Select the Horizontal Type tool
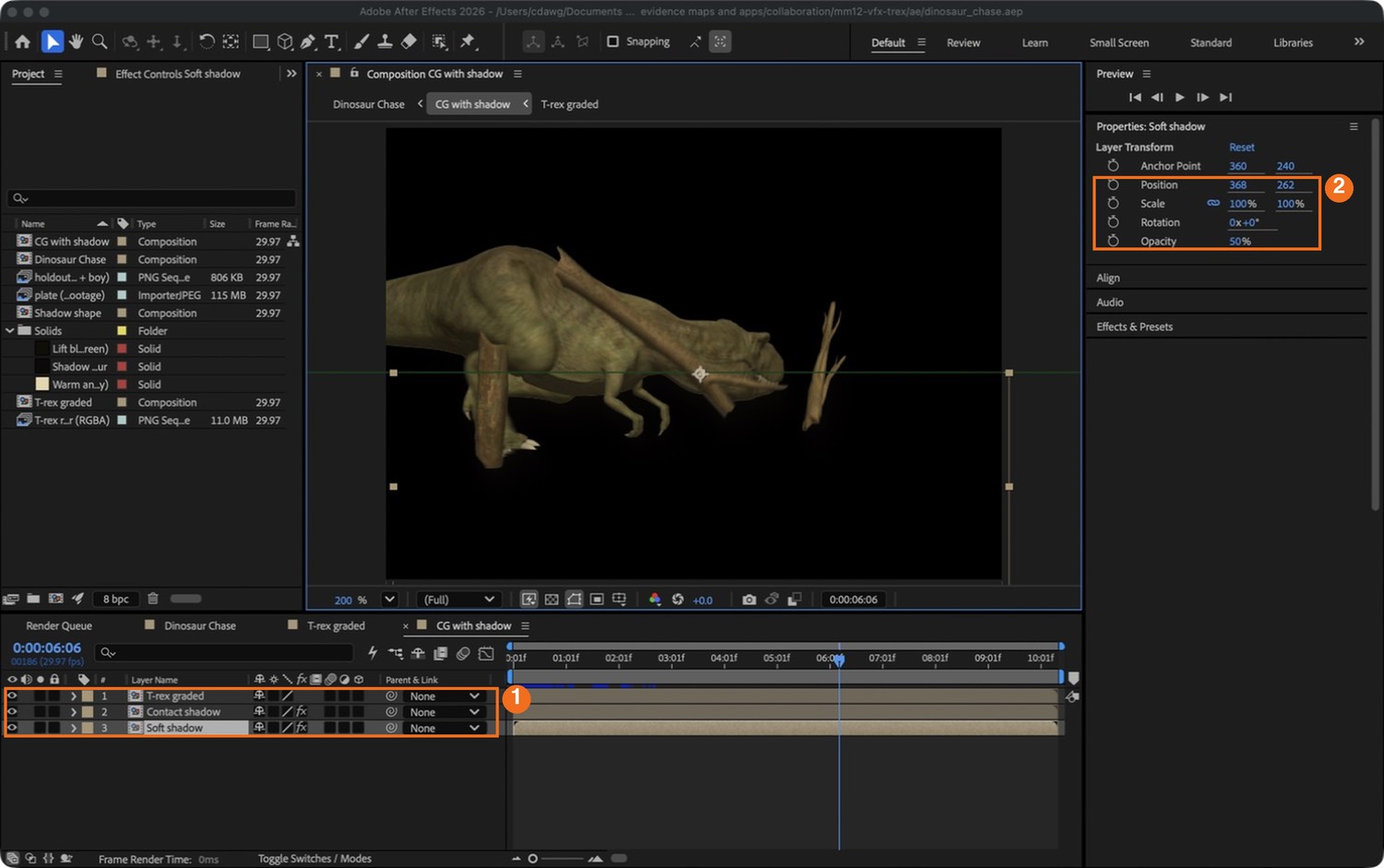This screenshot has width=1384, height=868. 332,42
